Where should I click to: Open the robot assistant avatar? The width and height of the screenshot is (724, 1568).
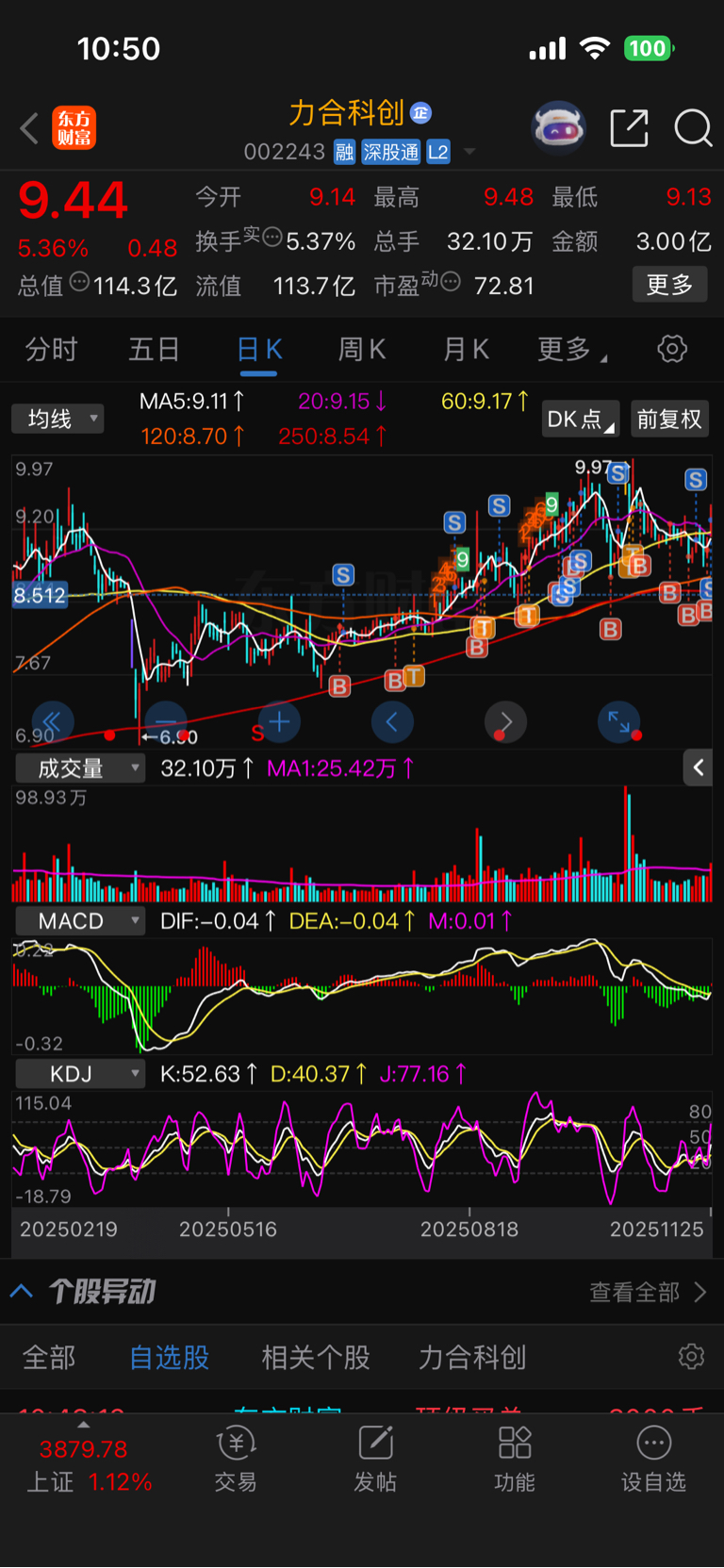click(x=559, y=127)
